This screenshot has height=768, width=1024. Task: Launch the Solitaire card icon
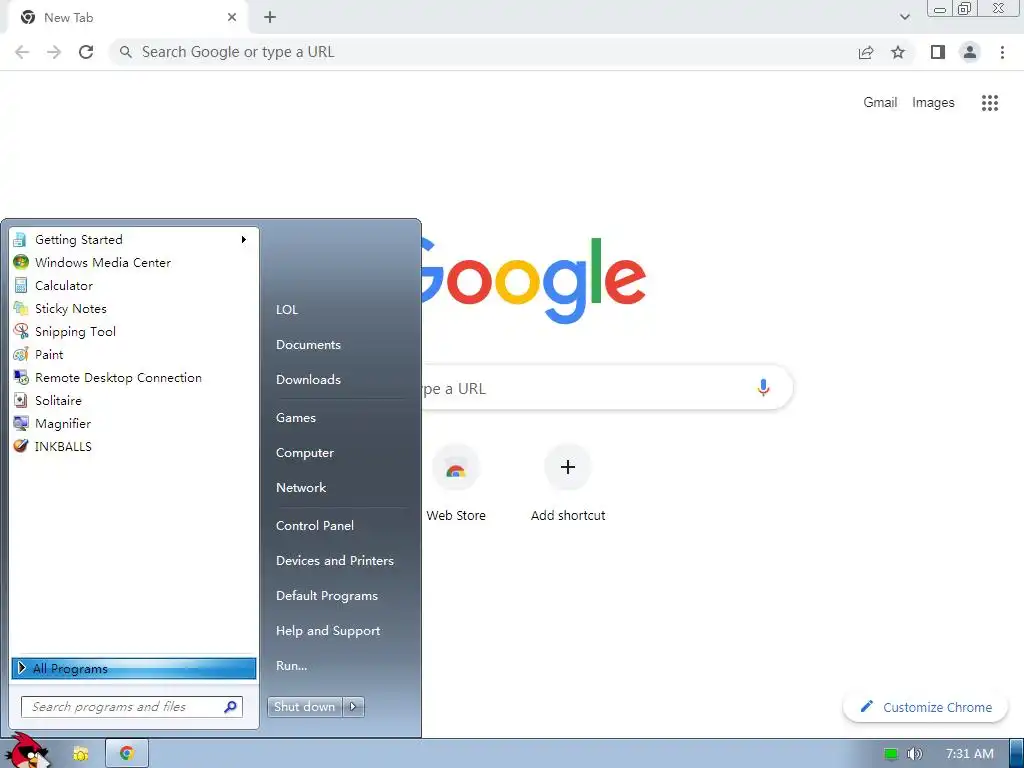(x=21, y=400)
